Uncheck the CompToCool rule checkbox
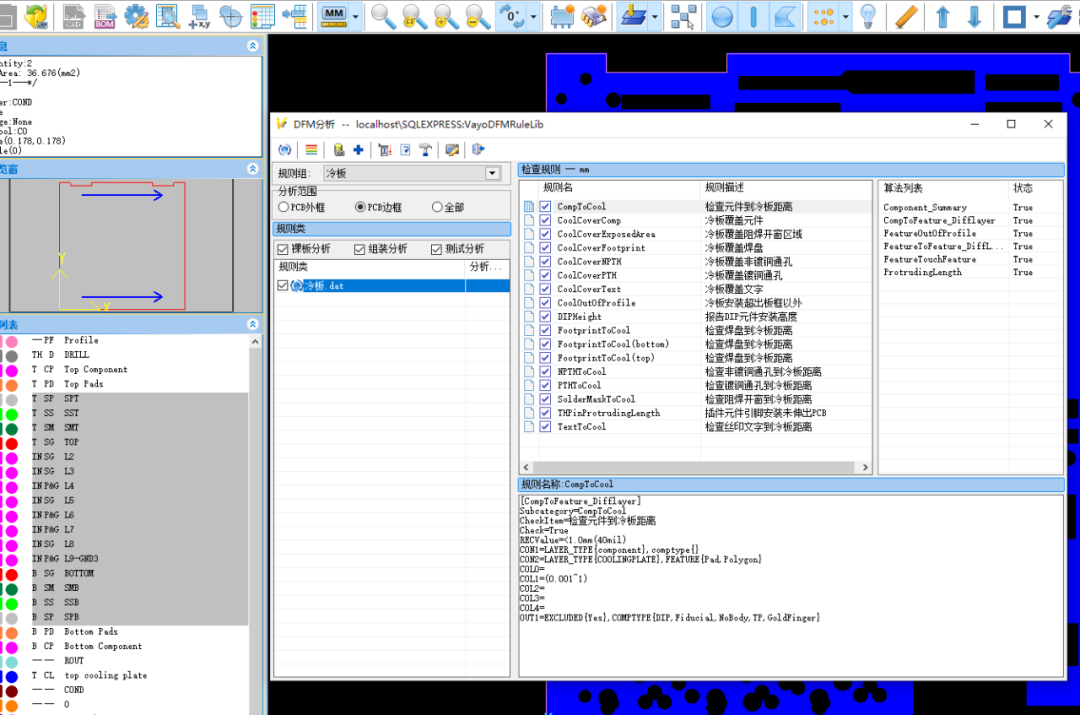The width and height of the screenshot is (1080, 715). (546, 206)
